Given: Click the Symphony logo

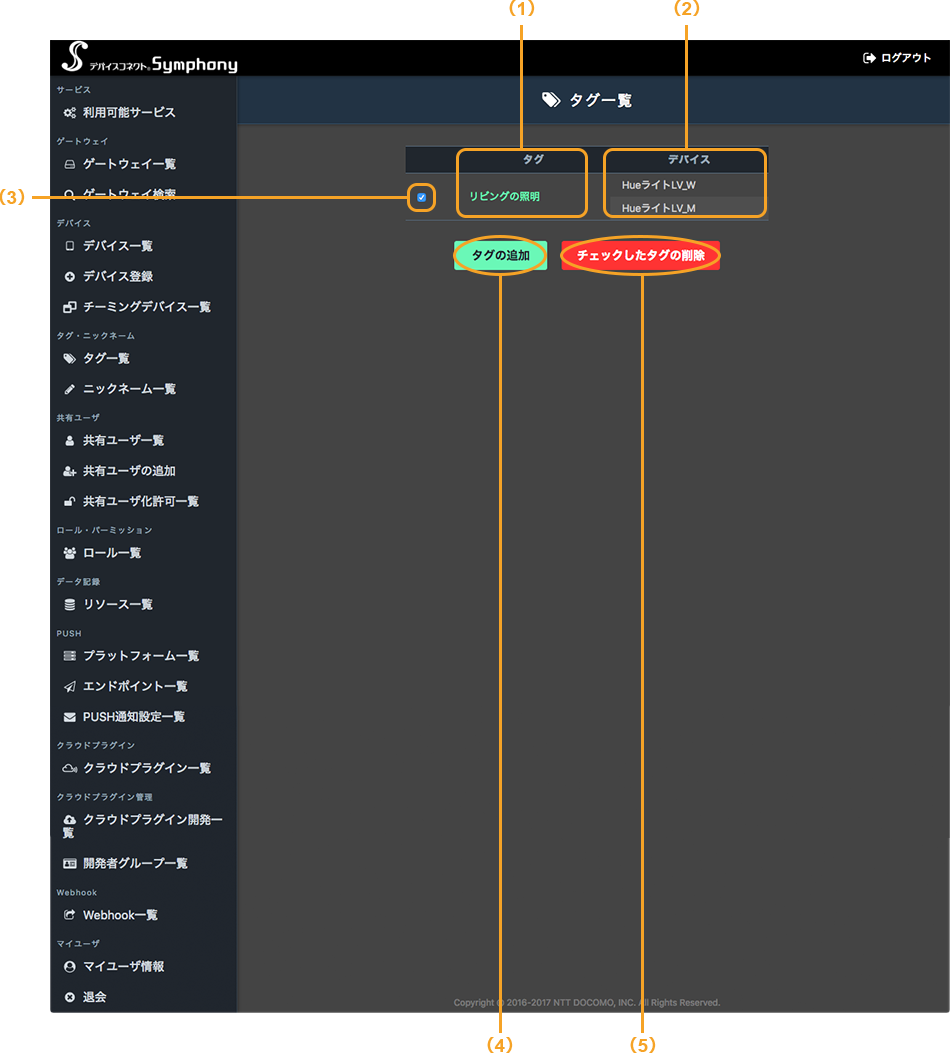Looking at the screenshot, I should click(x=150, y=58).
